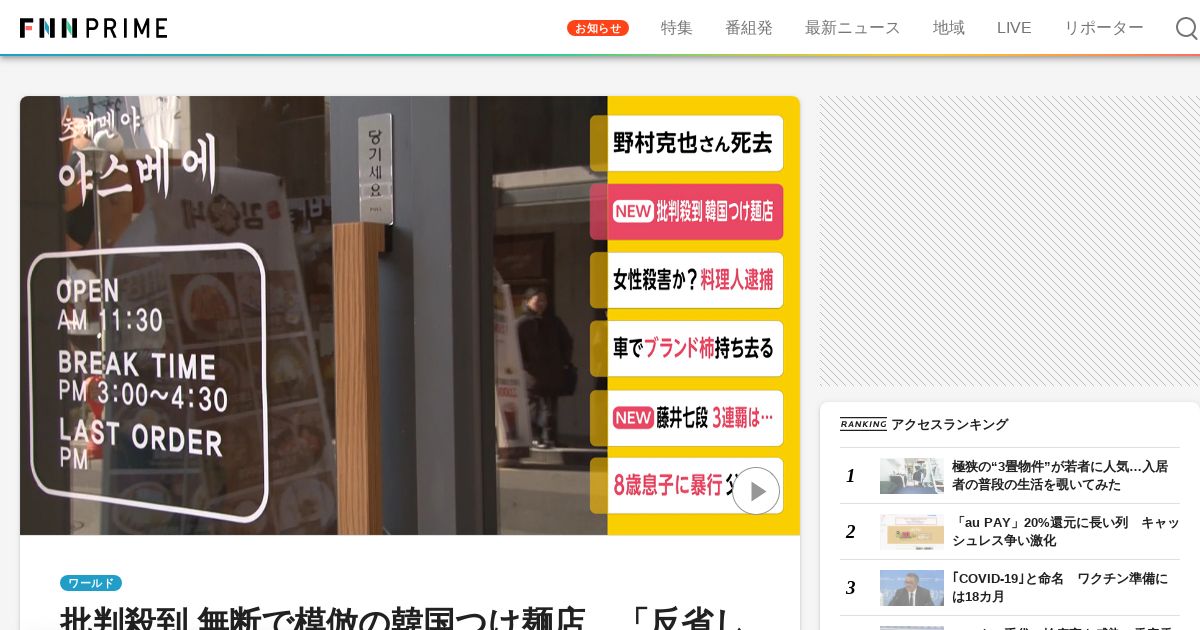
Task: Open ranking 2 article au PAY 20%還元
Action: coord(1065,532)
